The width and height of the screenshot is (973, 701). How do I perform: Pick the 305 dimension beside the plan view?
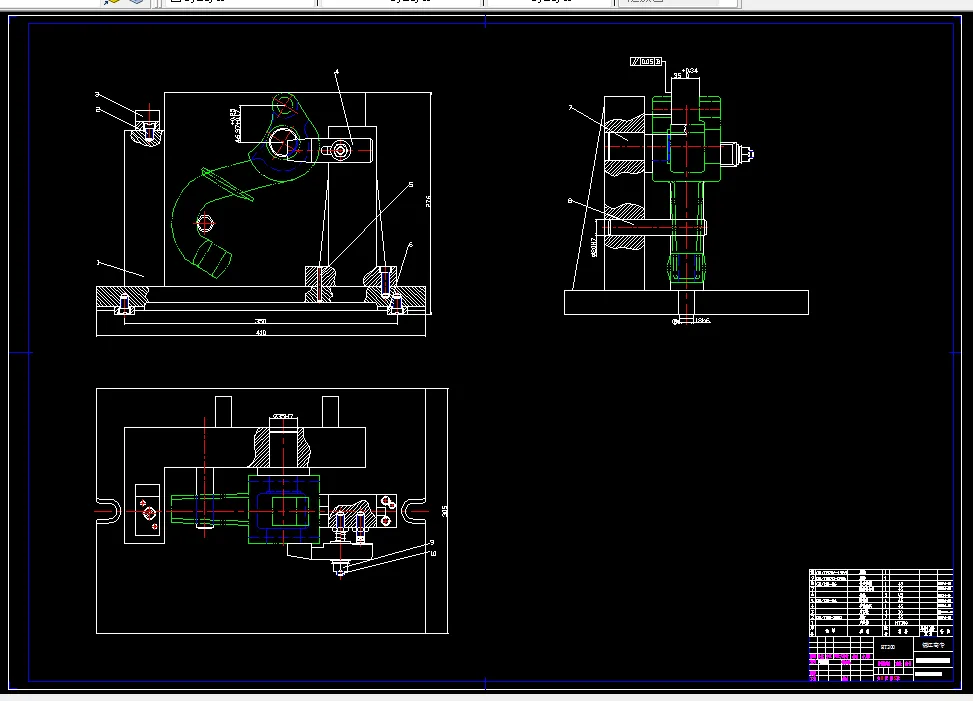444,512
